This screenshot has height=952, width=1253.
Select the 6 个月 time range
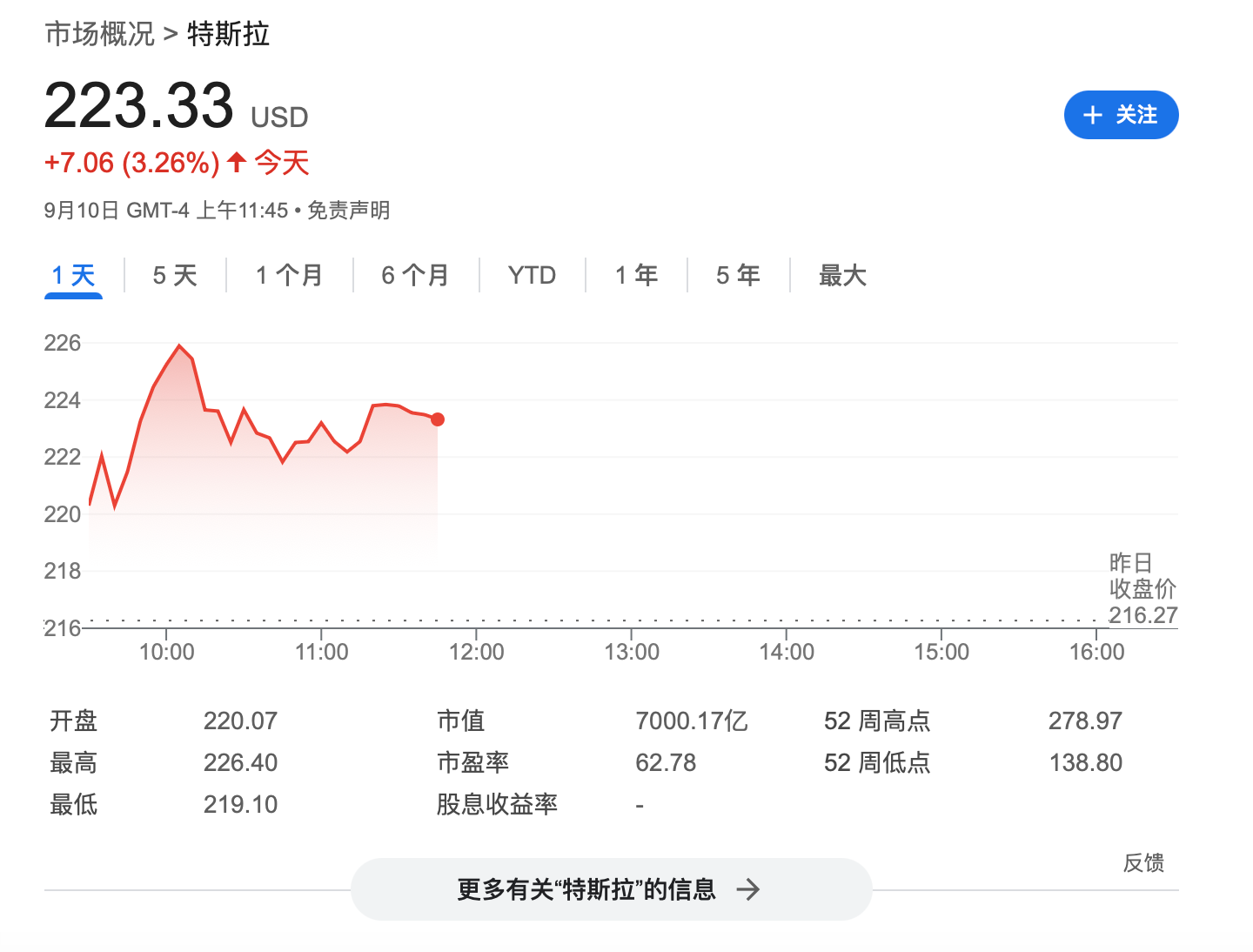tap(415, 276)
